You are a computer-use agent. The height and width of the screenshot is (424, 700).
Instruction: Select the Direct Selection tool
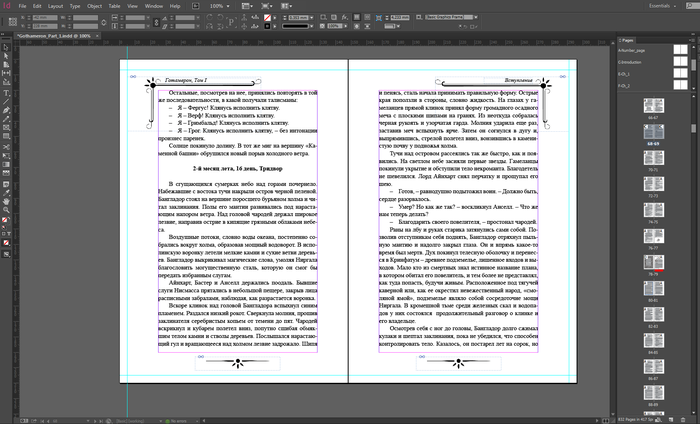point(5,57)
